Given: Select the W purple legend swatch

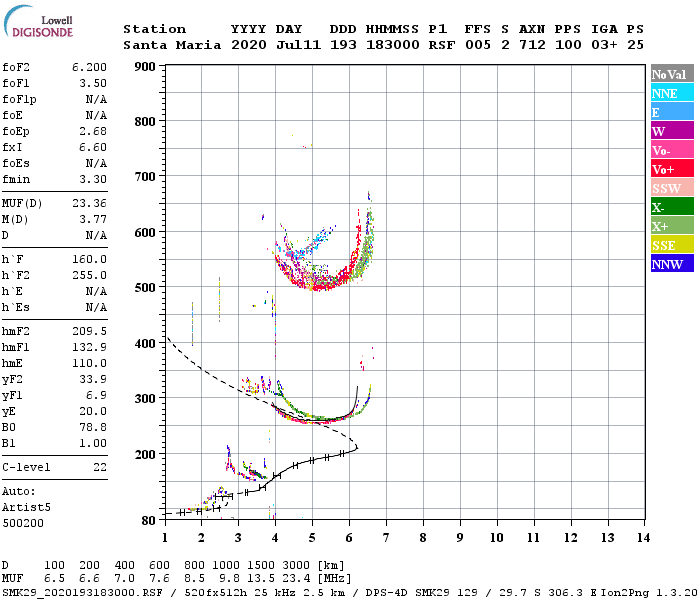Looking at the screenshot, I should pos(672,130).
